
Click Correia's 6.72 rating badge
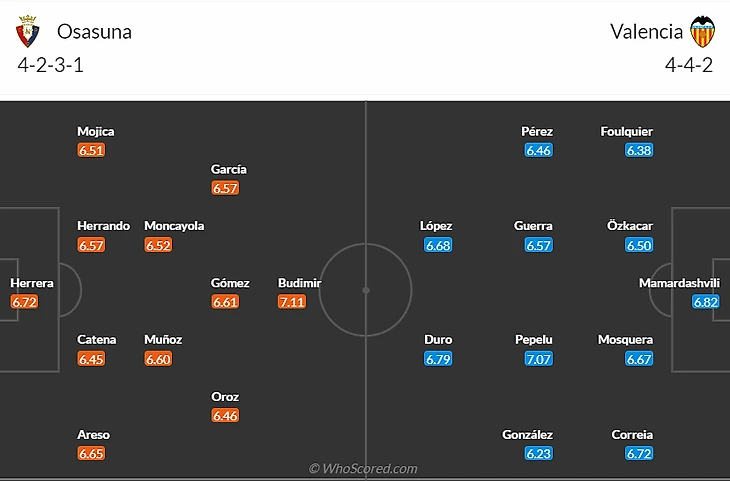click(639, 454)
